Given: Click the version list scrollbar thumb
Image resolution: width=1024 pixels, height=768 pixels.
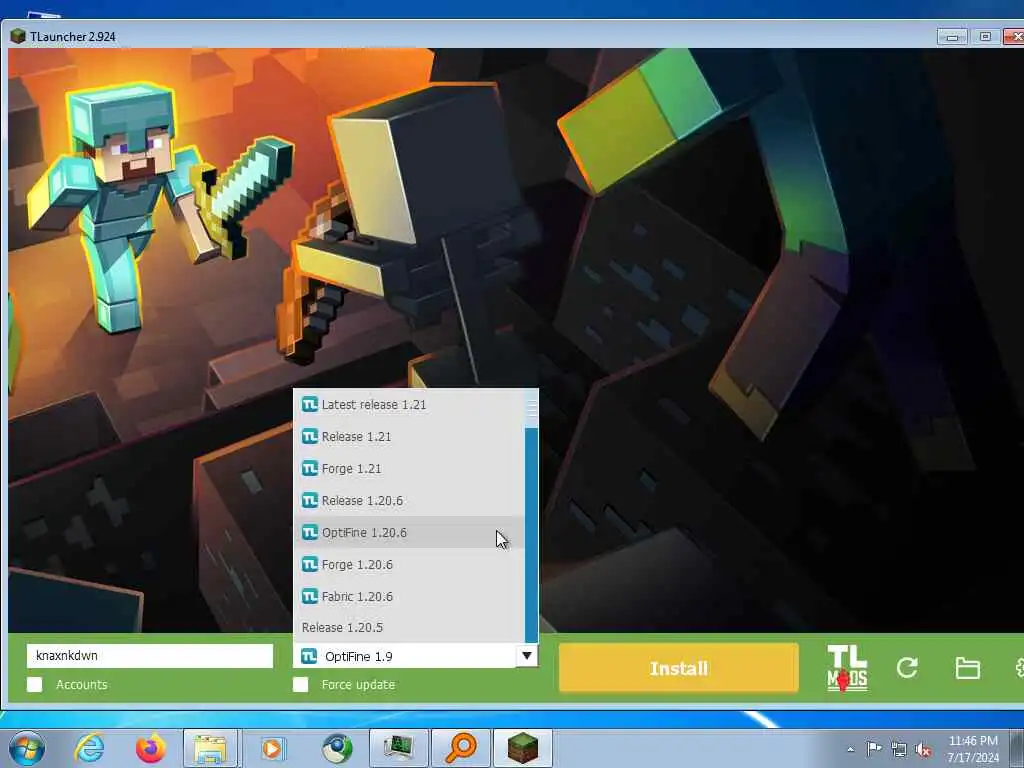Looking at the screenshot, I should click(x=532, y=408).
